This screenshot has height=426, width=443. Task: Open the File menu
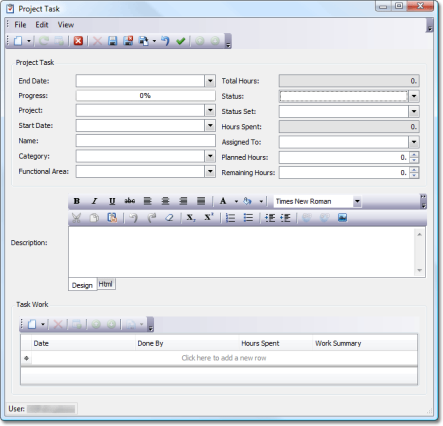click(20, 25)
